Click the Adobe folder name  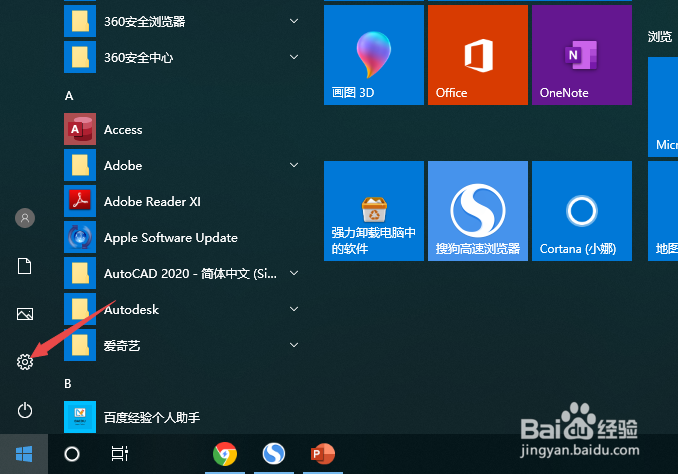(123, 166)
